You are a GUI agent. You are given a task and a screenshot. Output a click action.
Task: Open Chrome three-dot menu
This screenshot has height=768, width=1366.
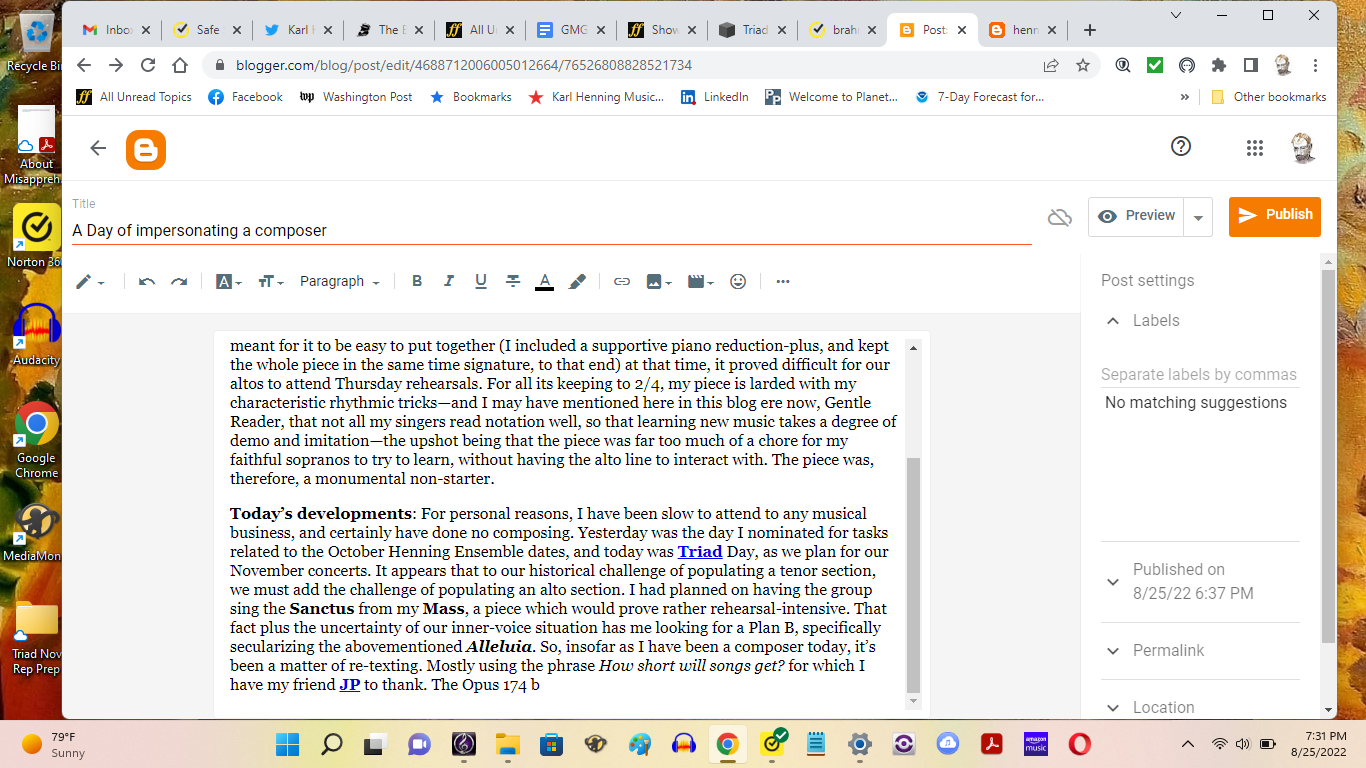[x=1316, y=65]
